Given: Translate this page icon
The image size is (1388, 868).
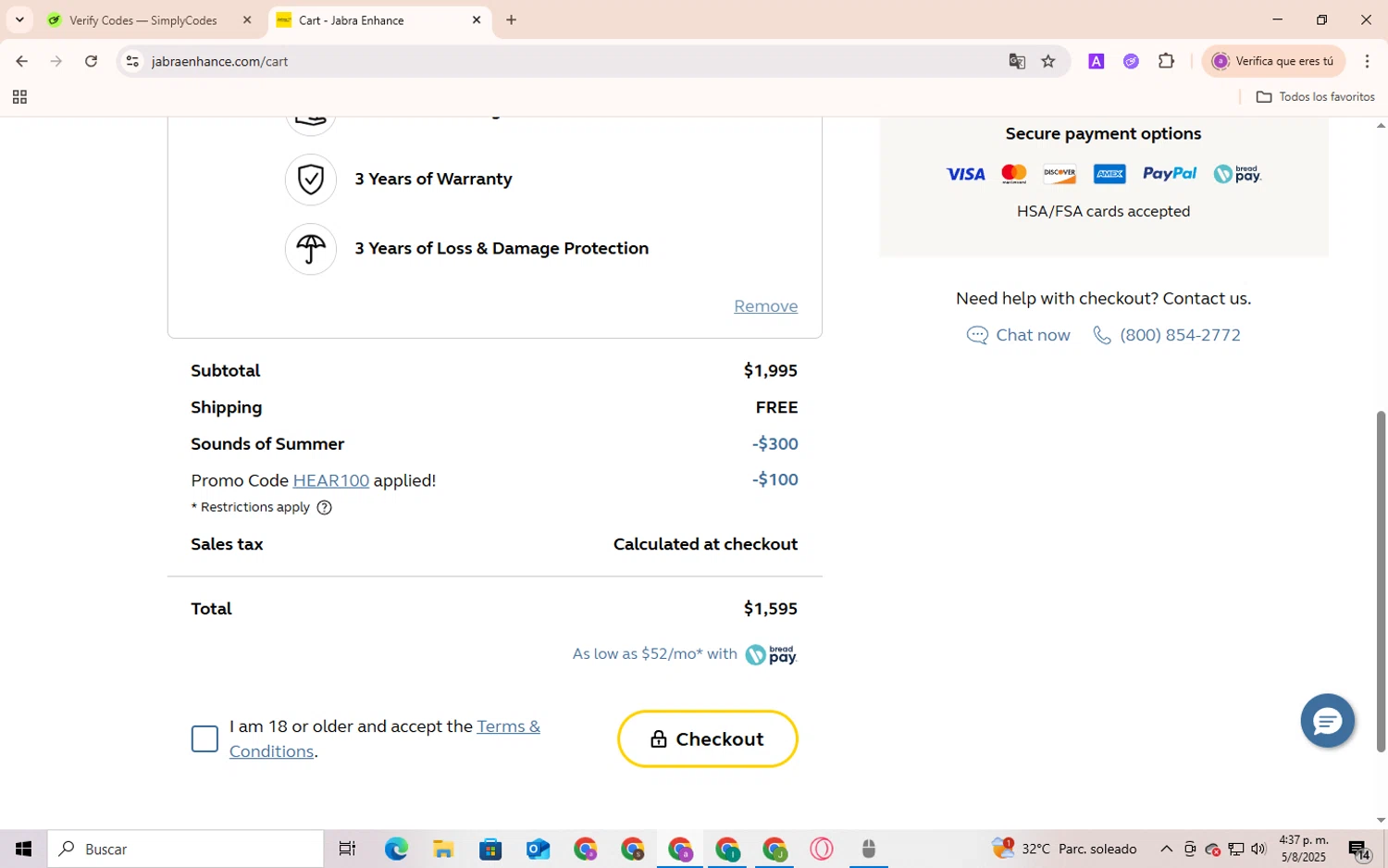Looking at the screenshot, I should 1017,61.
